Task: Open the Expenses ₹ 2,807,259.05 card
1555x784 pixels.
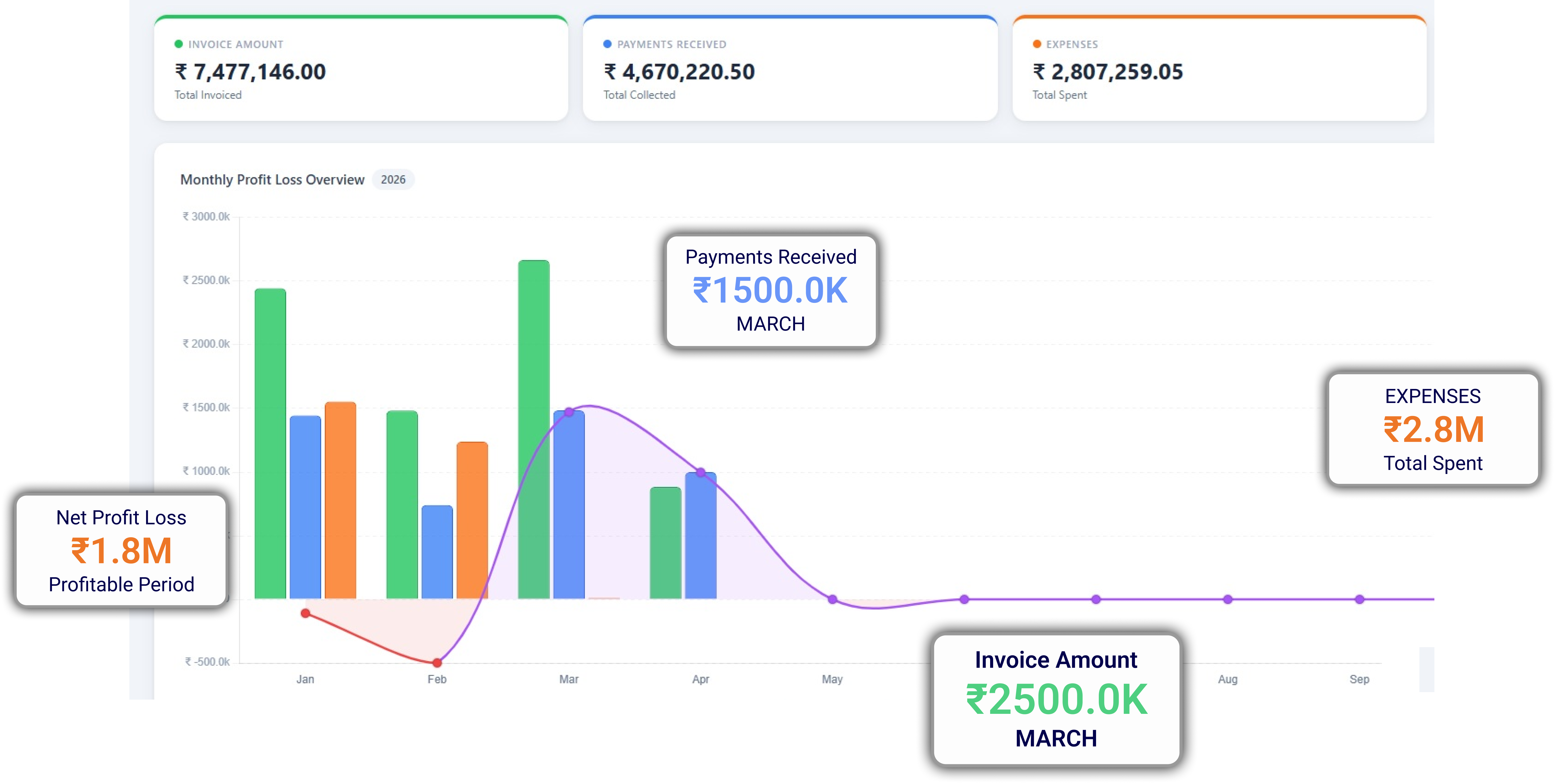Action: 1108,72
